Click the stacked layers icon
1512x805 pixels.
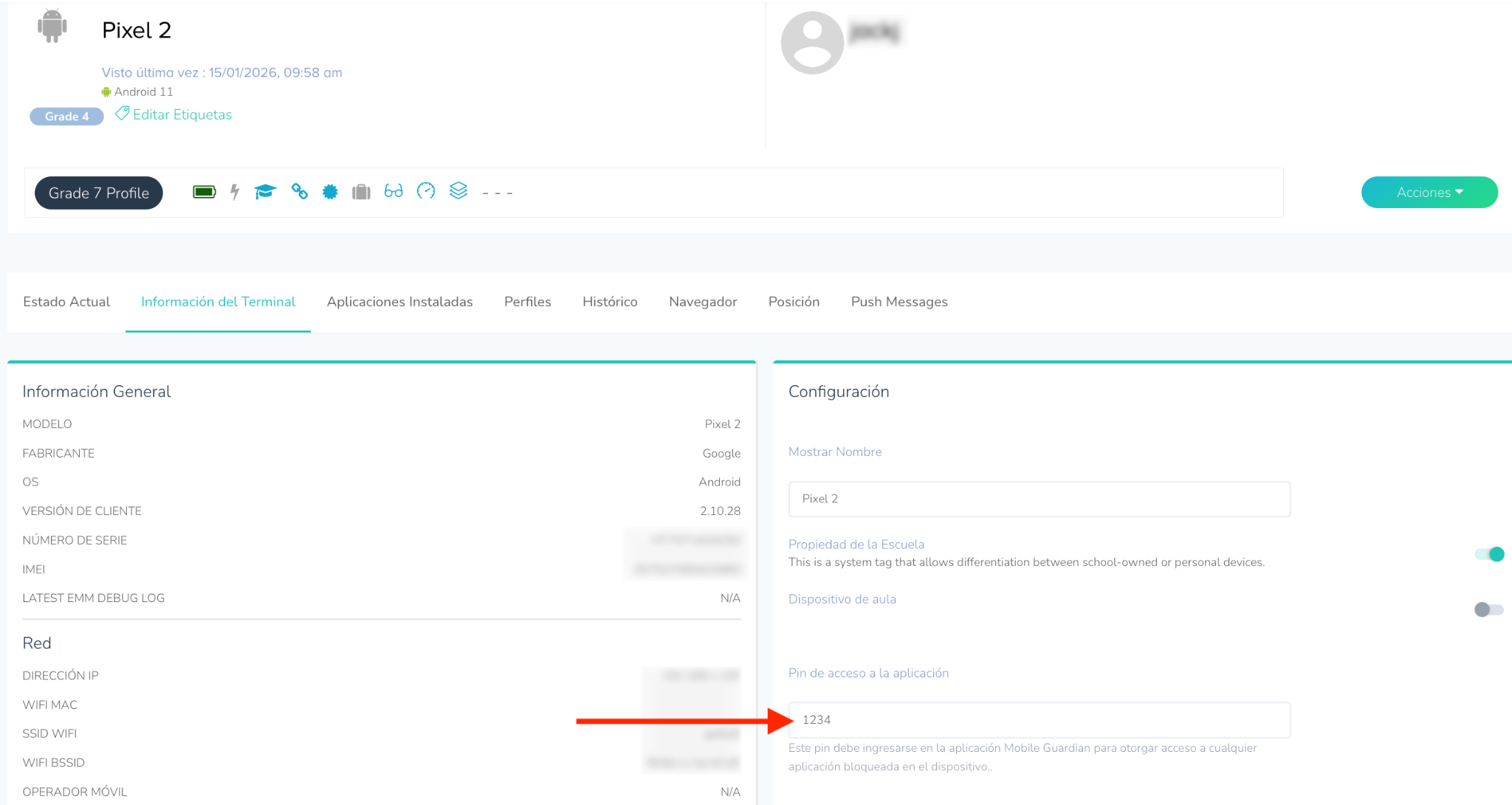[x=458, y=190]
